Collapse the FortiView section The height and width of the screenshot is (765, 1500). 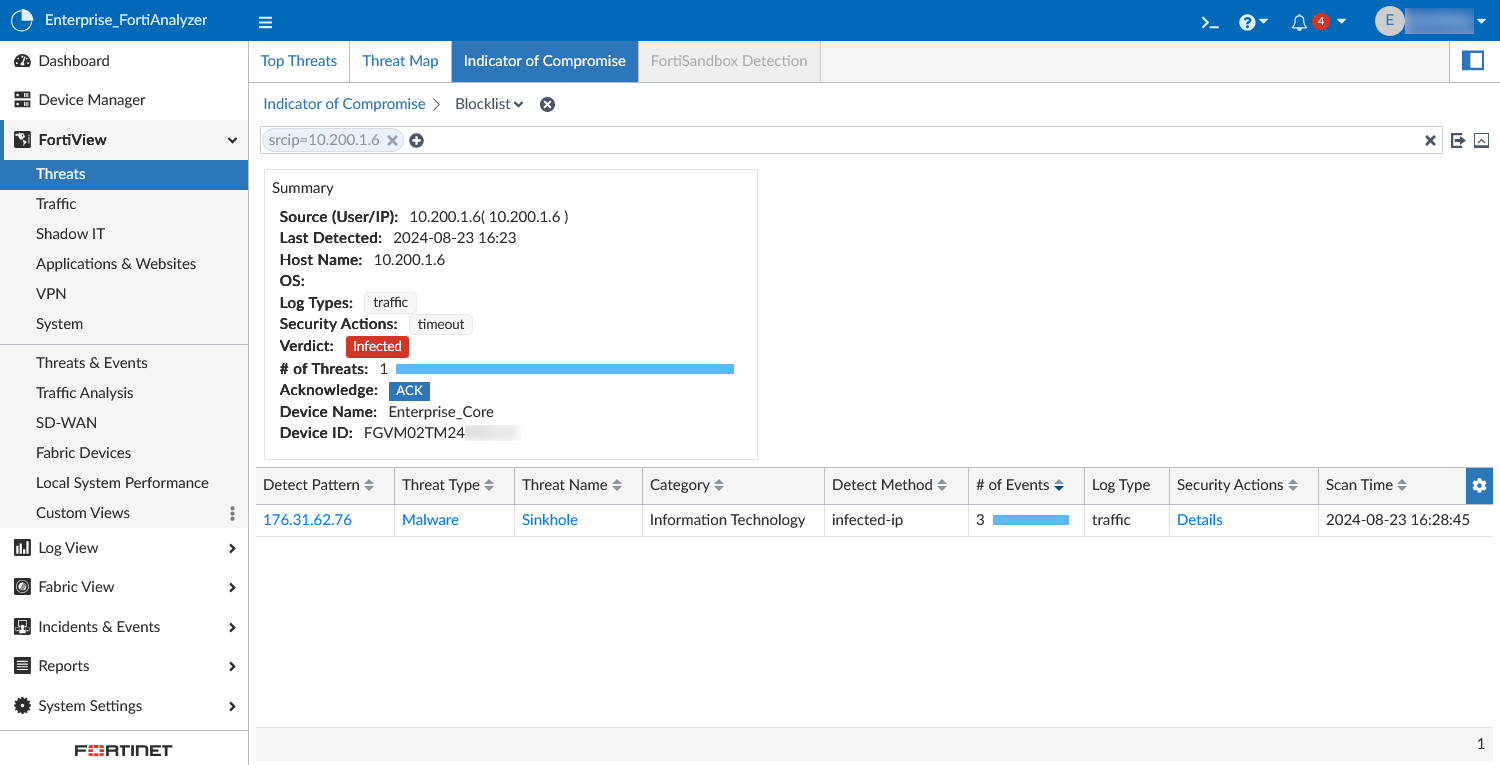click(x=232, y=141)
